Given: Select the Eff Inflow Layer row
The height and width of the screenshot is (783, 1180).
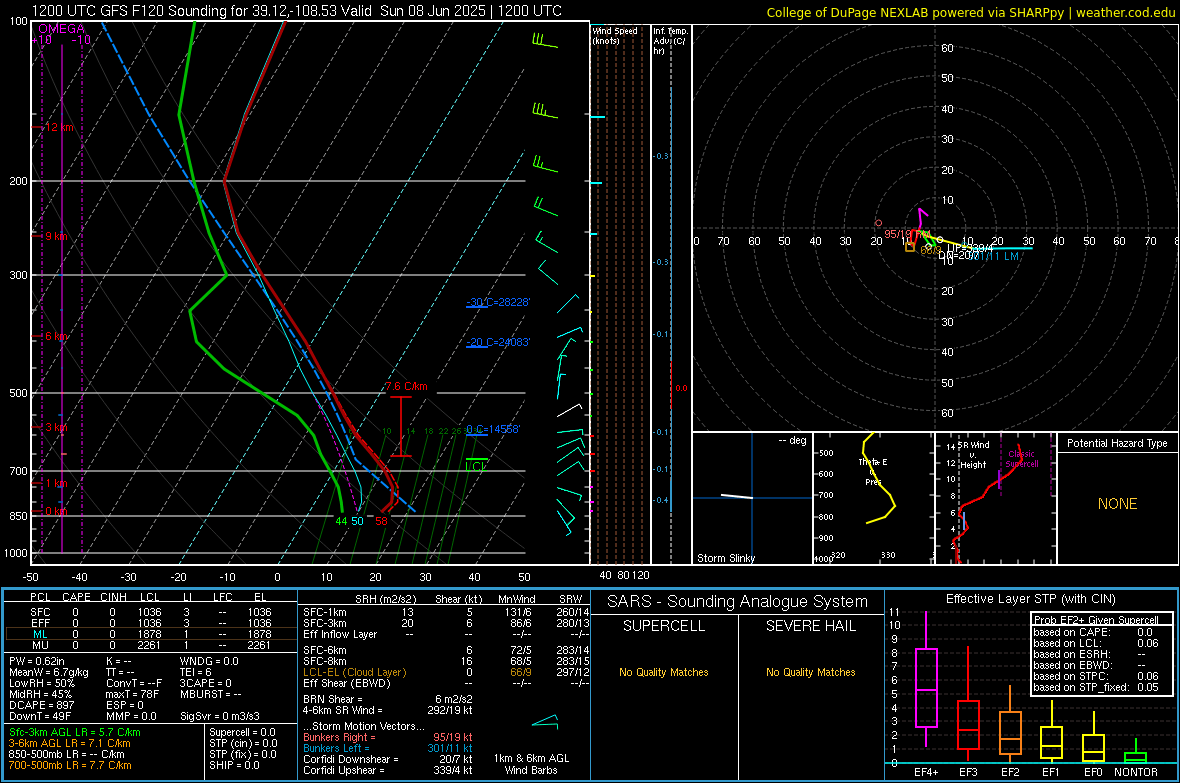Looking at the screenshot, I should click(446, 634).
